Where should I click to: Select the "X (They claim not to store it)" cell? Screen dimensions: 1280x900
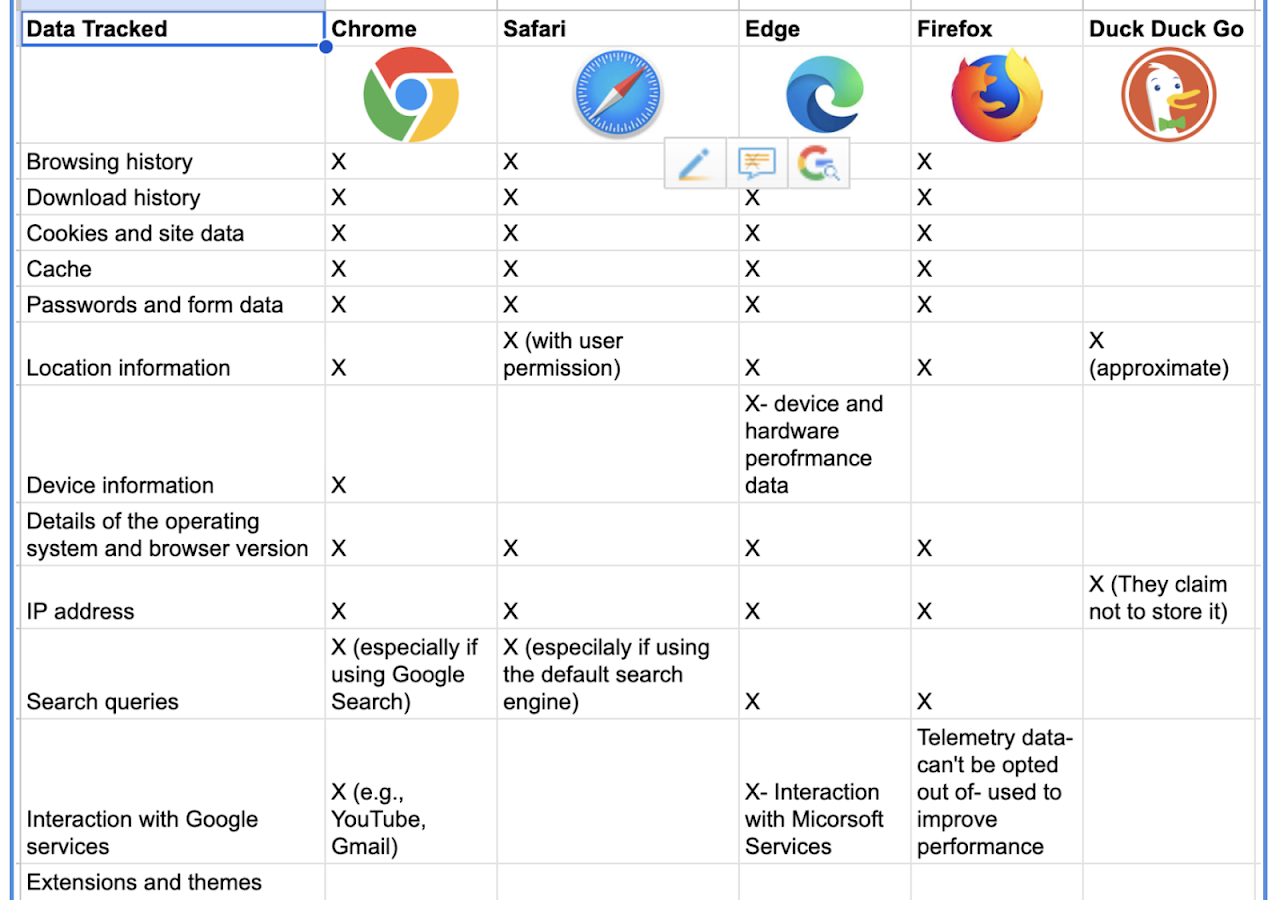[x=1167, y=598]
